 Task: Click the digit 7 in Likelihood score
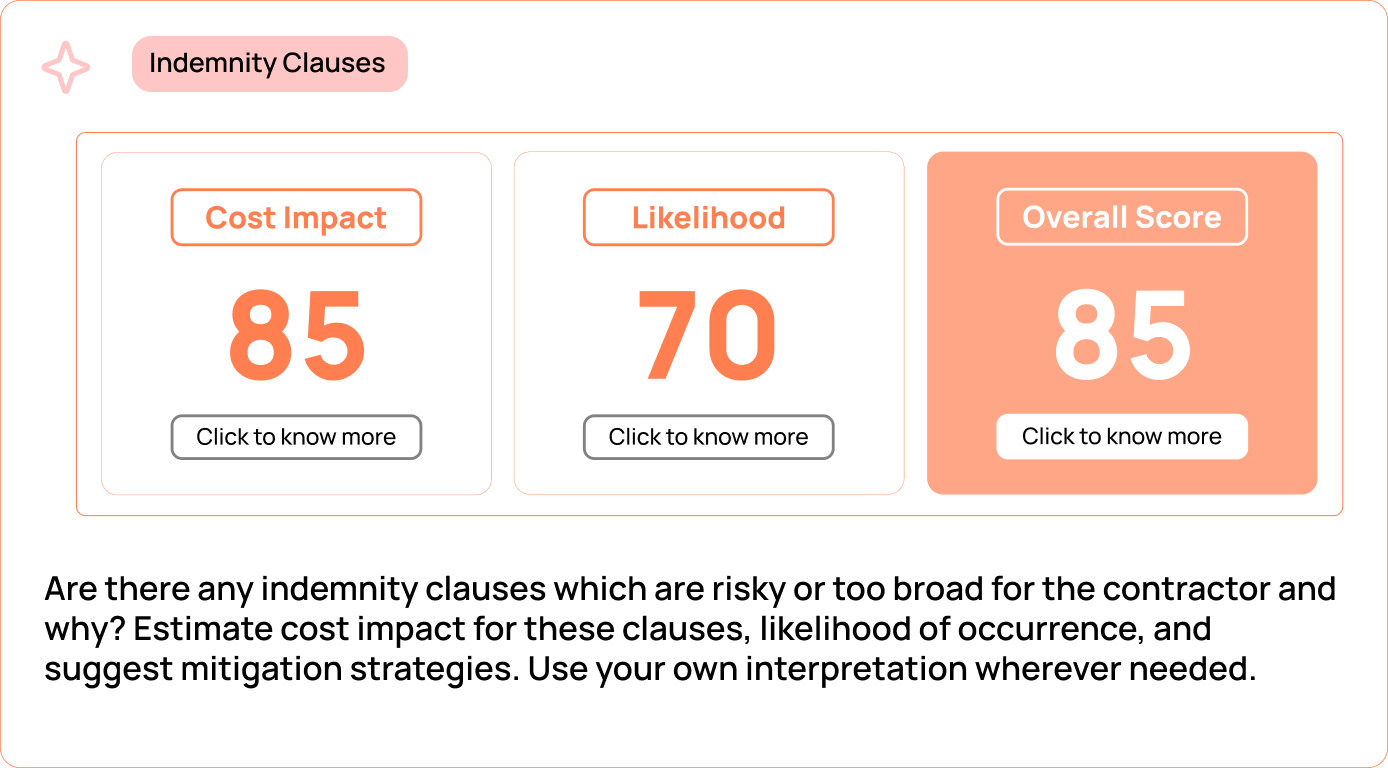(669, 335)
